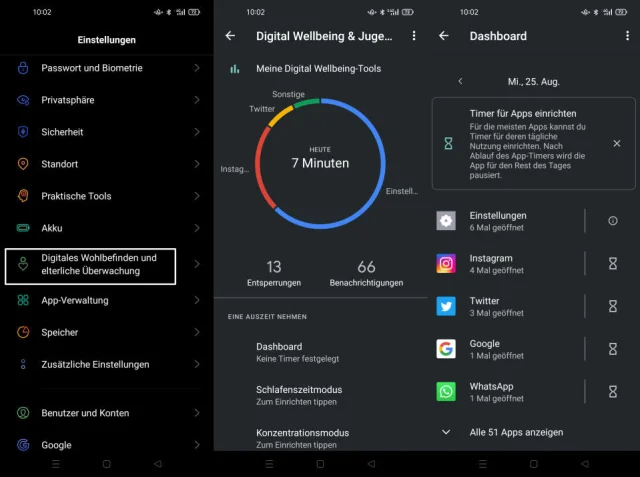Tap back triangle nav button on Dashboard screen
The height and width of the screenshot is (477, 640).
[585, 464]
